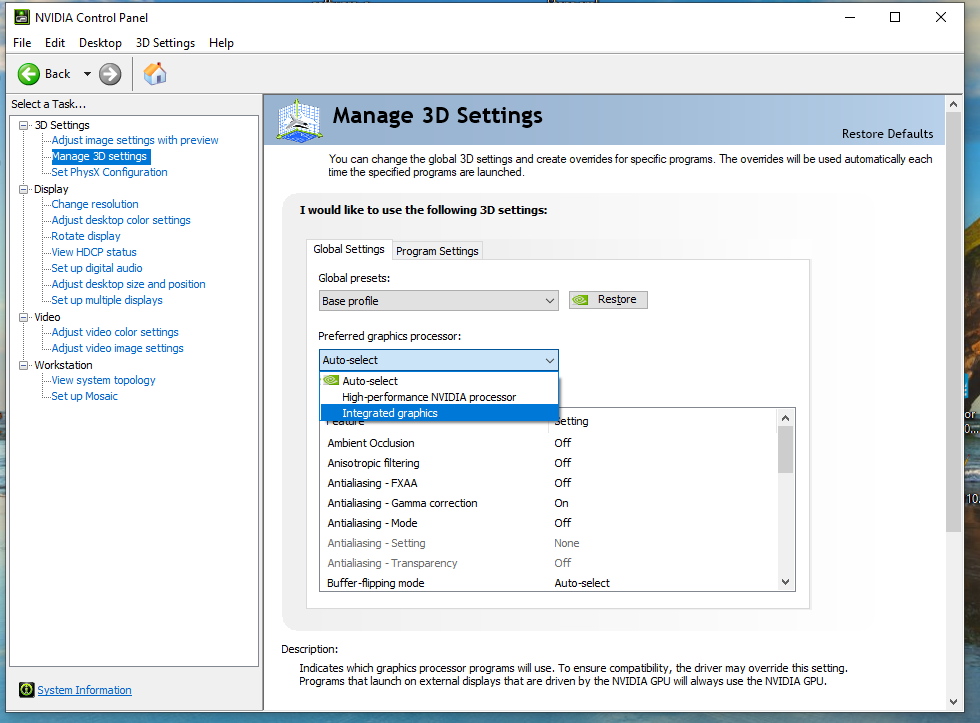The image size is (980, 723).
Task: Click the Home icon in toolbar
Action: (155, 74)
